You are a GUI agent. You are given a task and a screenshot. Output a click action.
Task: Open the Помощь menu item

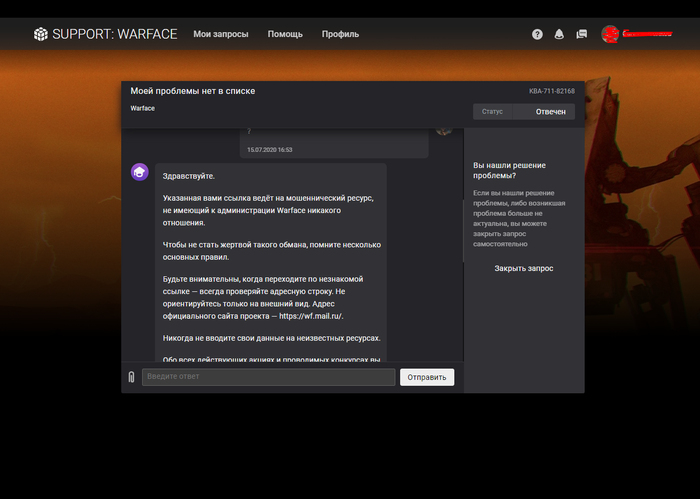285,34
